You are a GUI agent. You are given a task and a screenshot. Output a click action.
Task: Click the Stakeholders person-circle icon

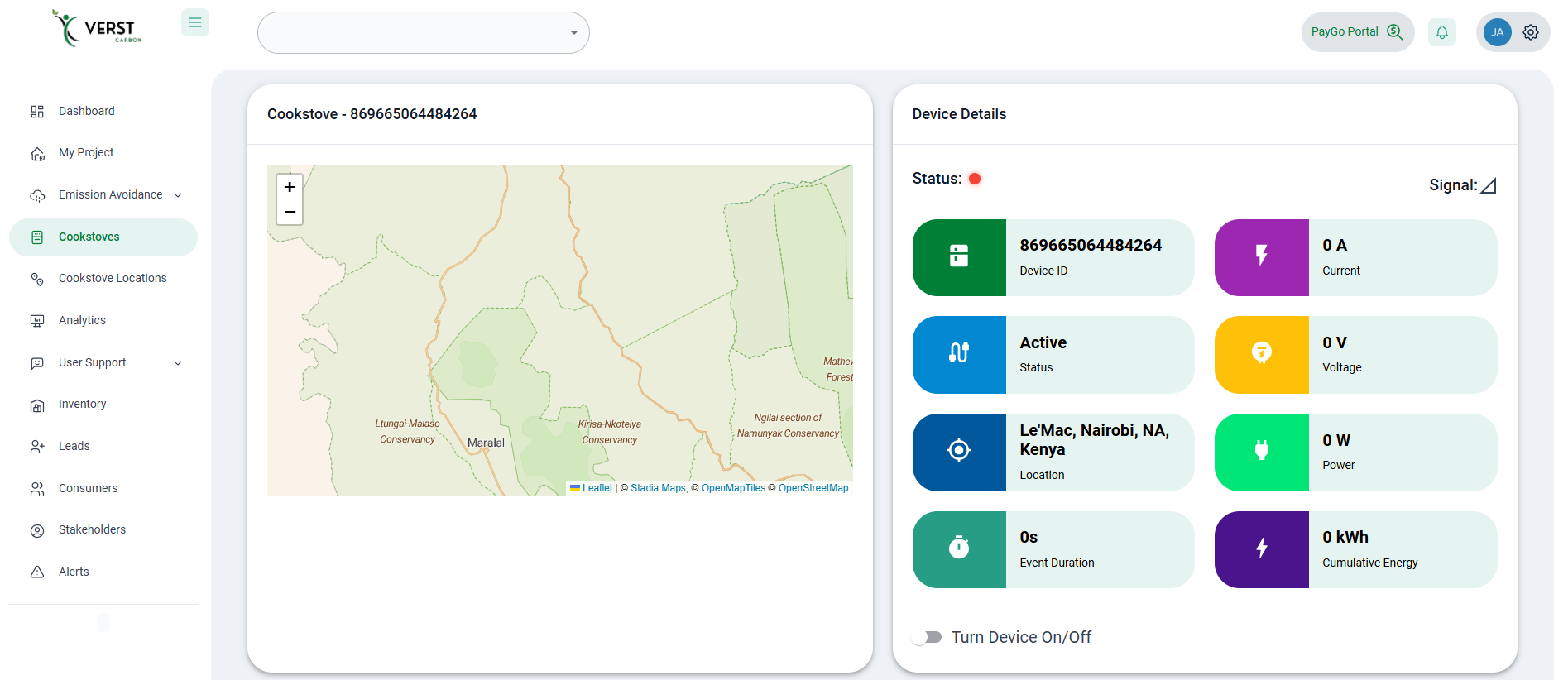pyautogui.click(x=37, y=531)
